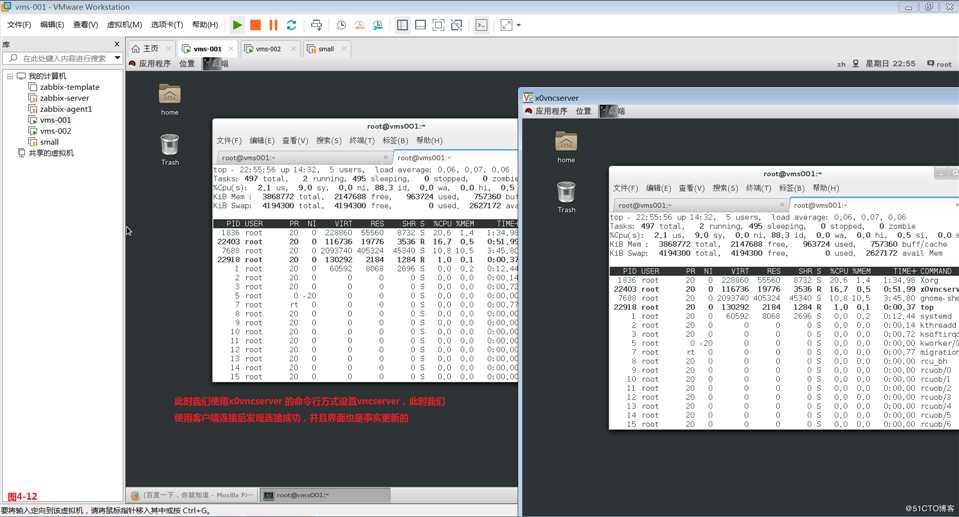Viewport: 959px width, 517px height.
Task: Open the stretch display dropdown arrow
Action: (519, 25)
